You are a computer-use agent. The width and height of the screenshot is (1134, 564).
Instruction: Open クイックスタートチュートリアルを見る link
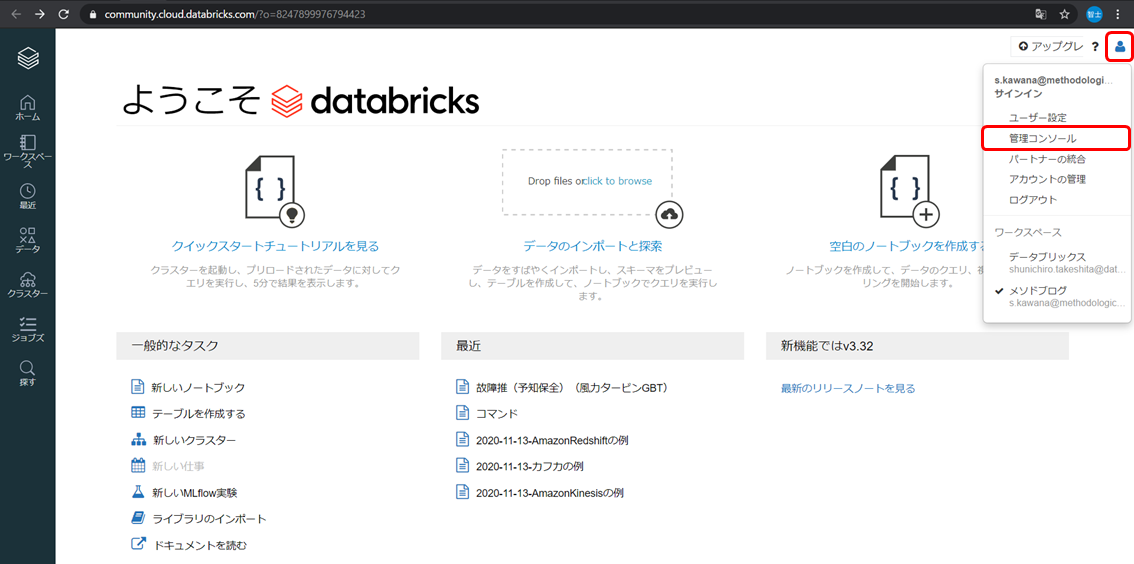click(x=275, y=246)
